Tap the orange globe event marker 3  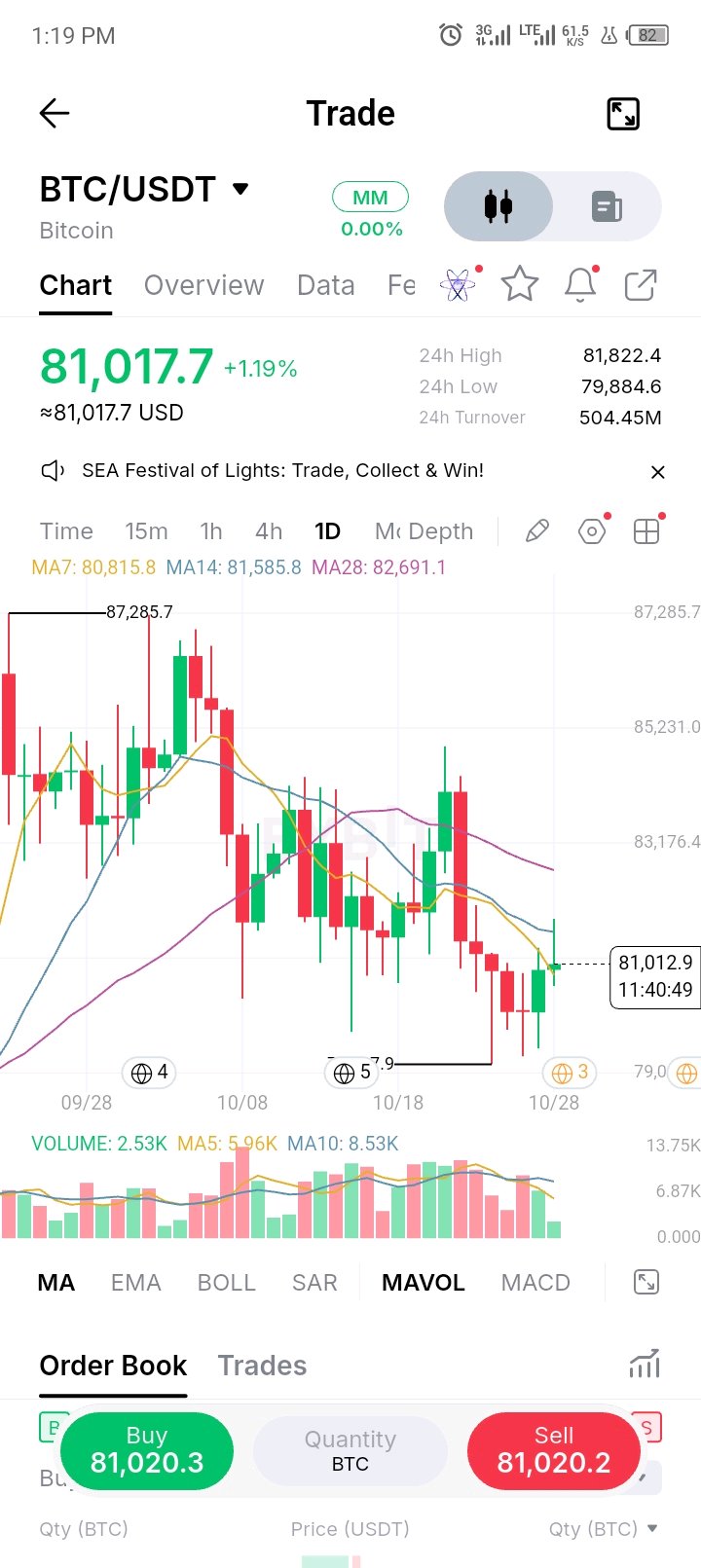570,1073
